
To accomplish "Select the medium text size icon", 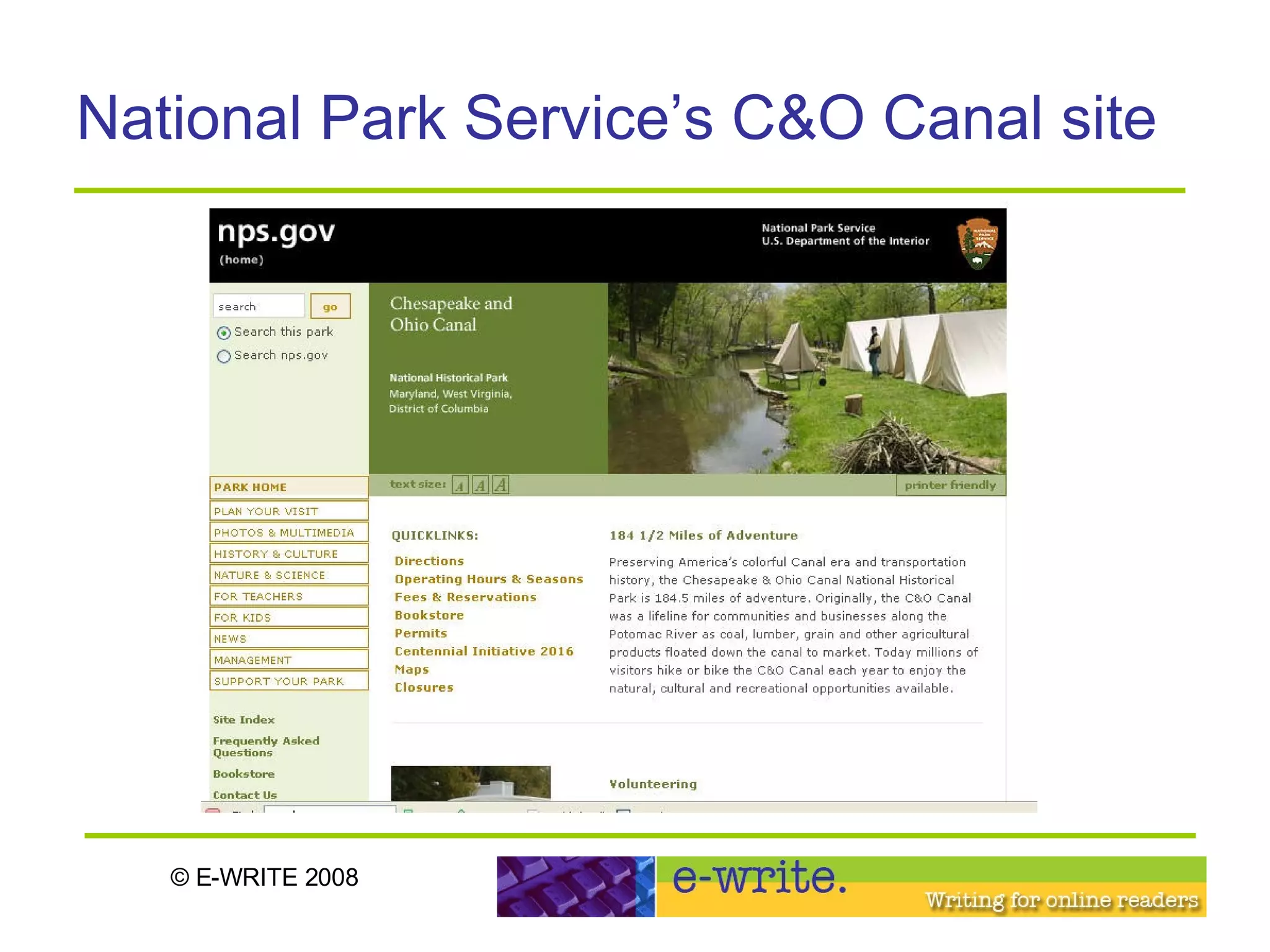I will [x=480, y=485].
